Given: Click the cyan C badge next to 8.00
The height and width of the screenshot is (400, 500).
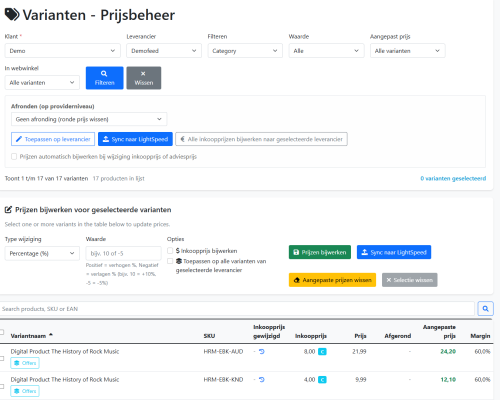Looking at the screenshot, I should point(322,351).
